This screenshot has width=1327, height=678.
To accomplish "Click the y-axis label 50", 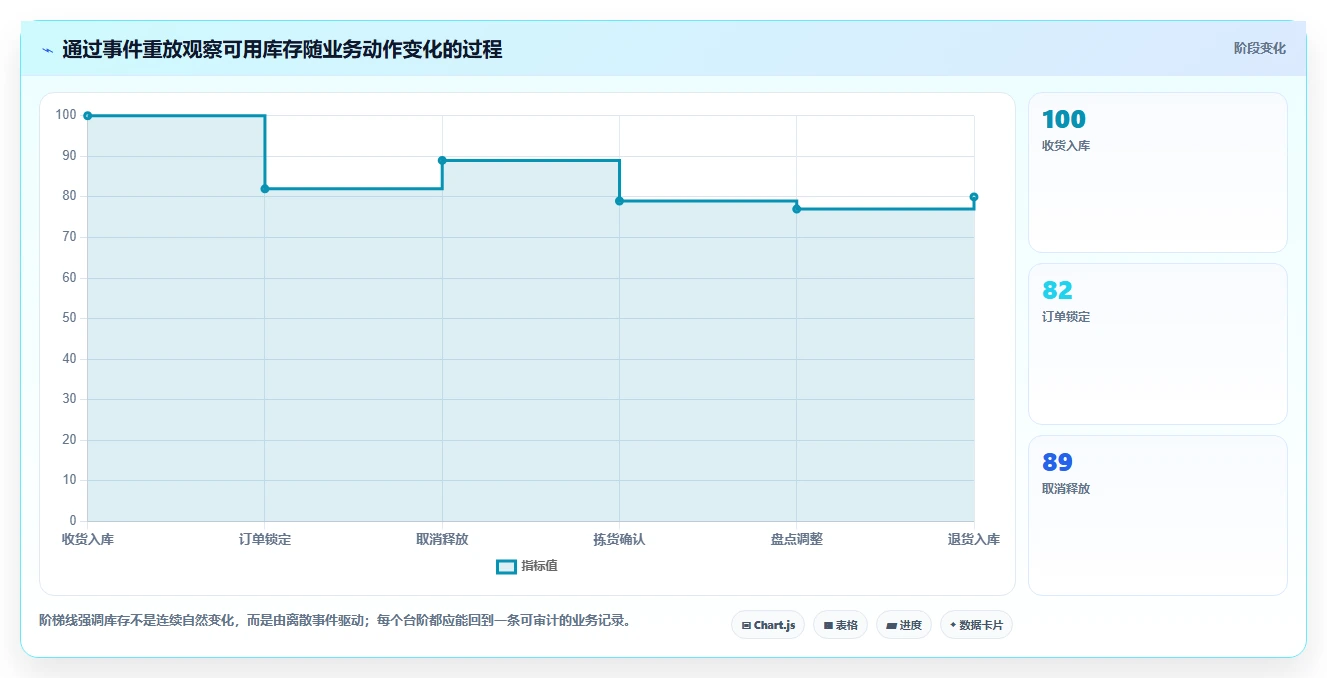I will tap(69, 318).
